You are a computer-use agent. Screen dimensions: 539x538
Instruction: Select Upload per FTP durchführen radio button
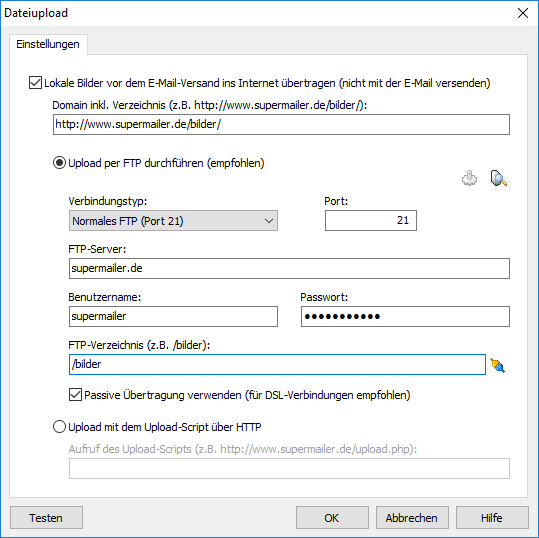click(x=59, y=163)
